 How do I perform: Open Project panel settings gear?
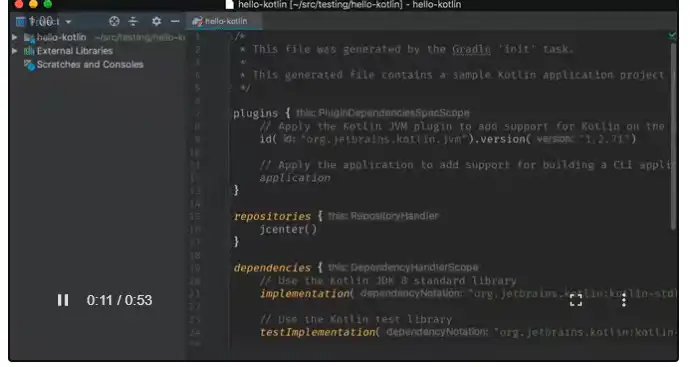tap(156, 21)
